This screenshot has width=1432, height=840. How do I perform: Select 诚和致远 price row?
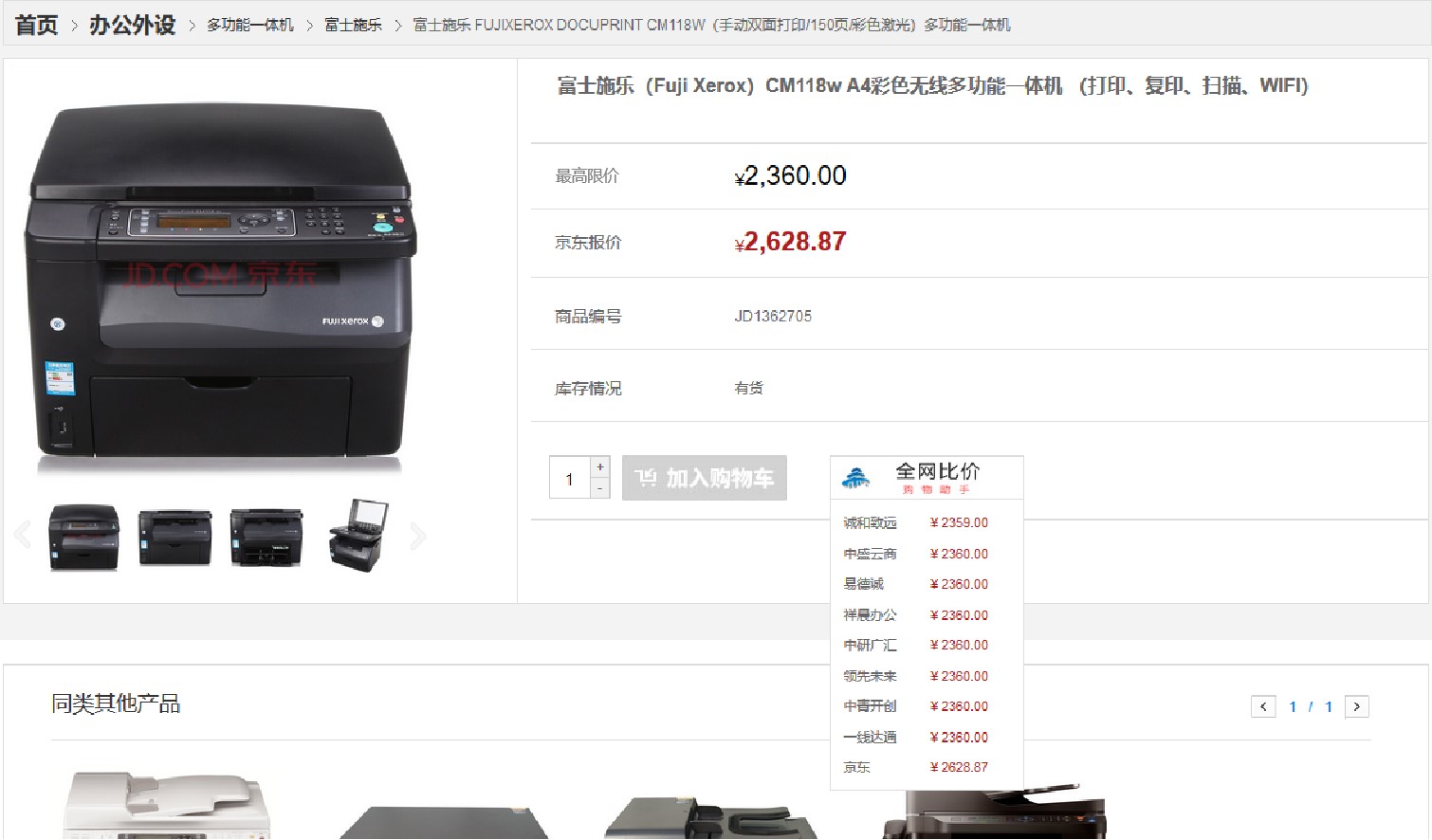point(927,522)
